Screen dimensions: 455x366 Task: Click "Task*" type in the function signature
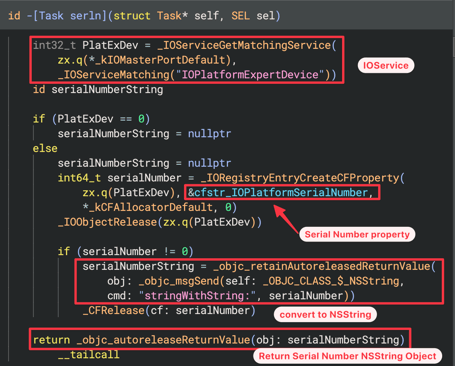(172, 16)
